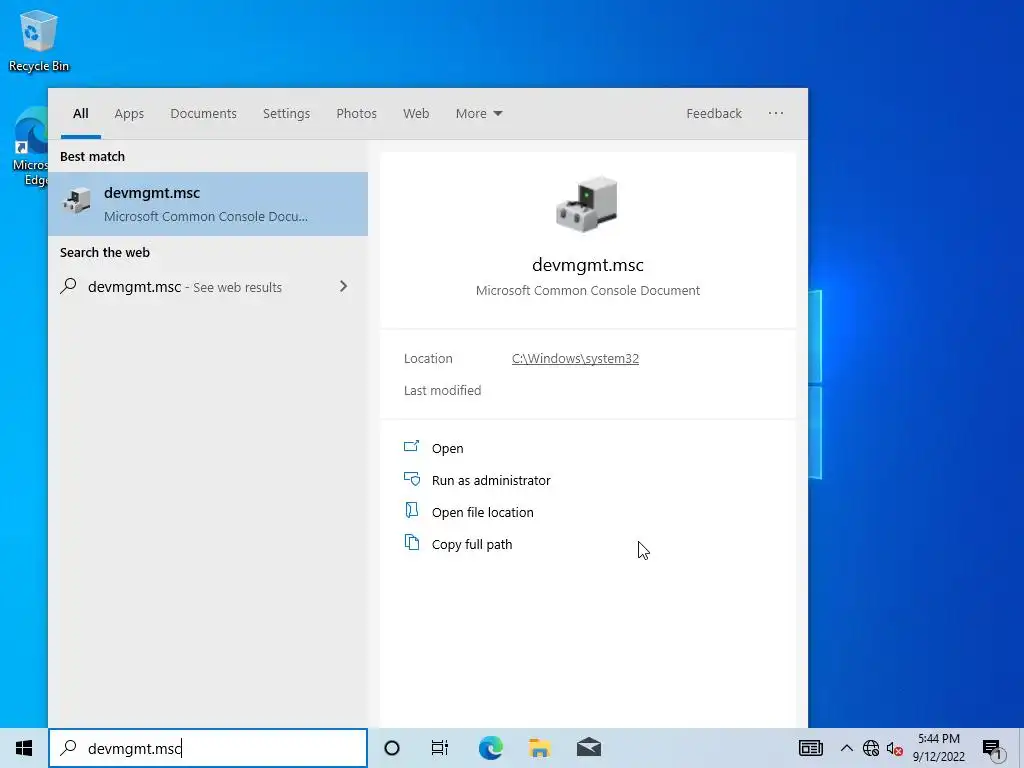
Task: Choose Run as administrator
Action: tap(491, 481)
